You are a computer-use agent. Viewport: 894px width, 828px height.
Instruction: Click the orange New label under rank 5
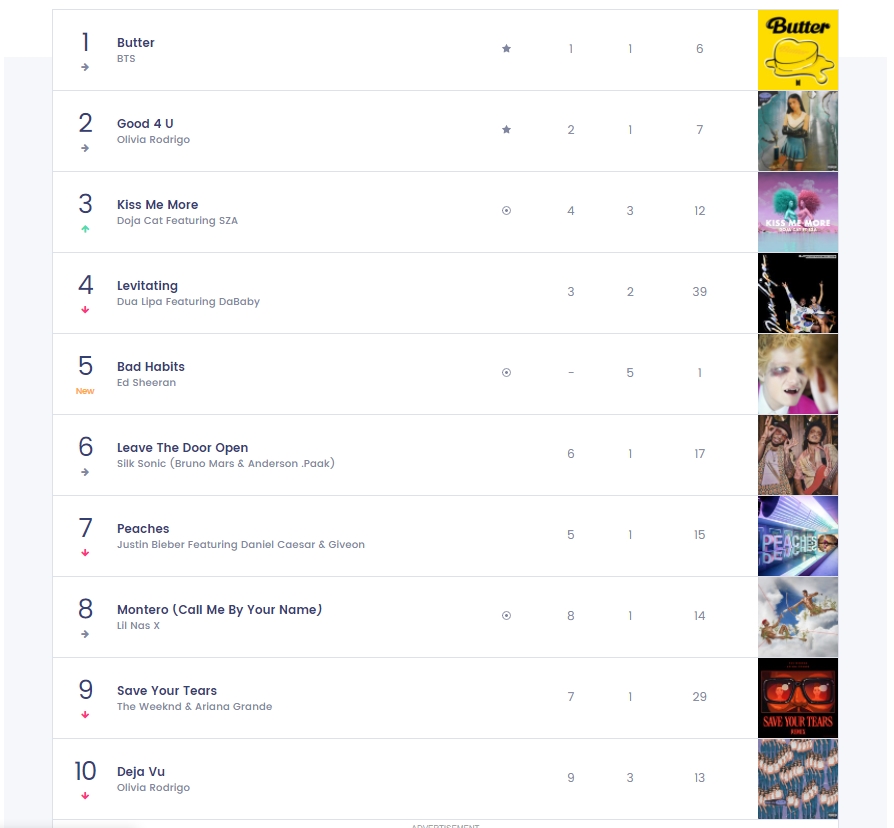[x=85, y=391]
